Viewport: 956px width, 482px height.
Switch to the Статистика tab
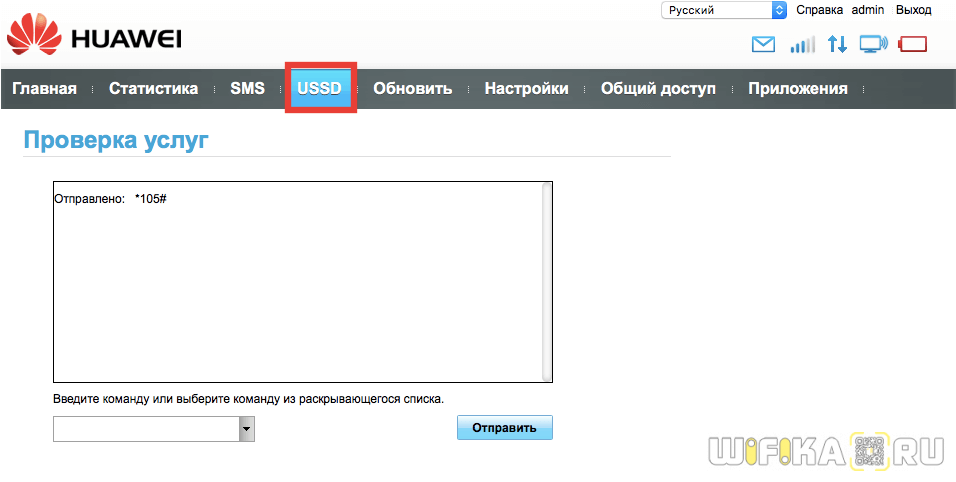point(153,89)
